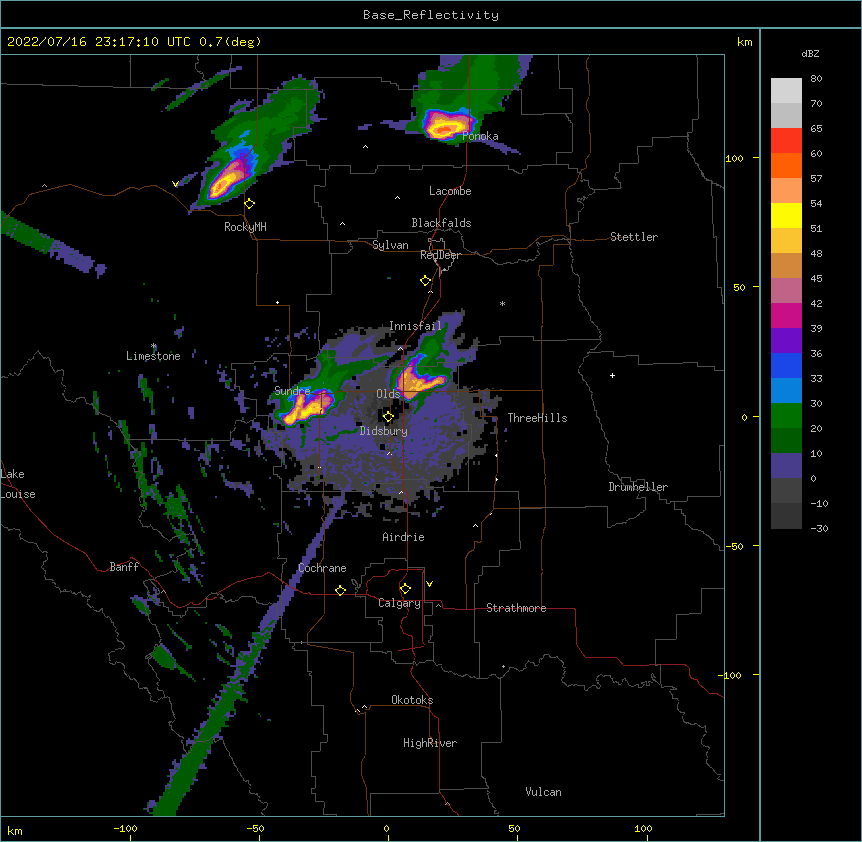862x842 pixels.
Task: Click the Lake Louise label
Action: 18,484
